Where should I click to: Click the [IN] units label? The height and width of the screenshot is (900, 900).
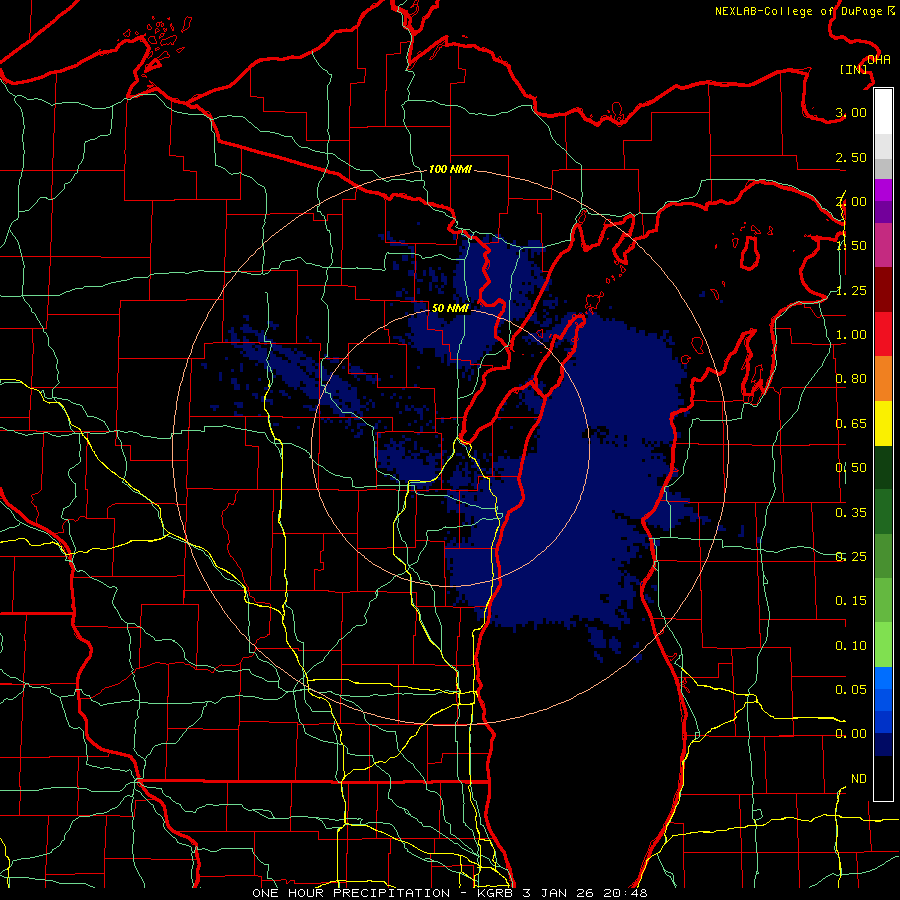(x=854, y=69)
